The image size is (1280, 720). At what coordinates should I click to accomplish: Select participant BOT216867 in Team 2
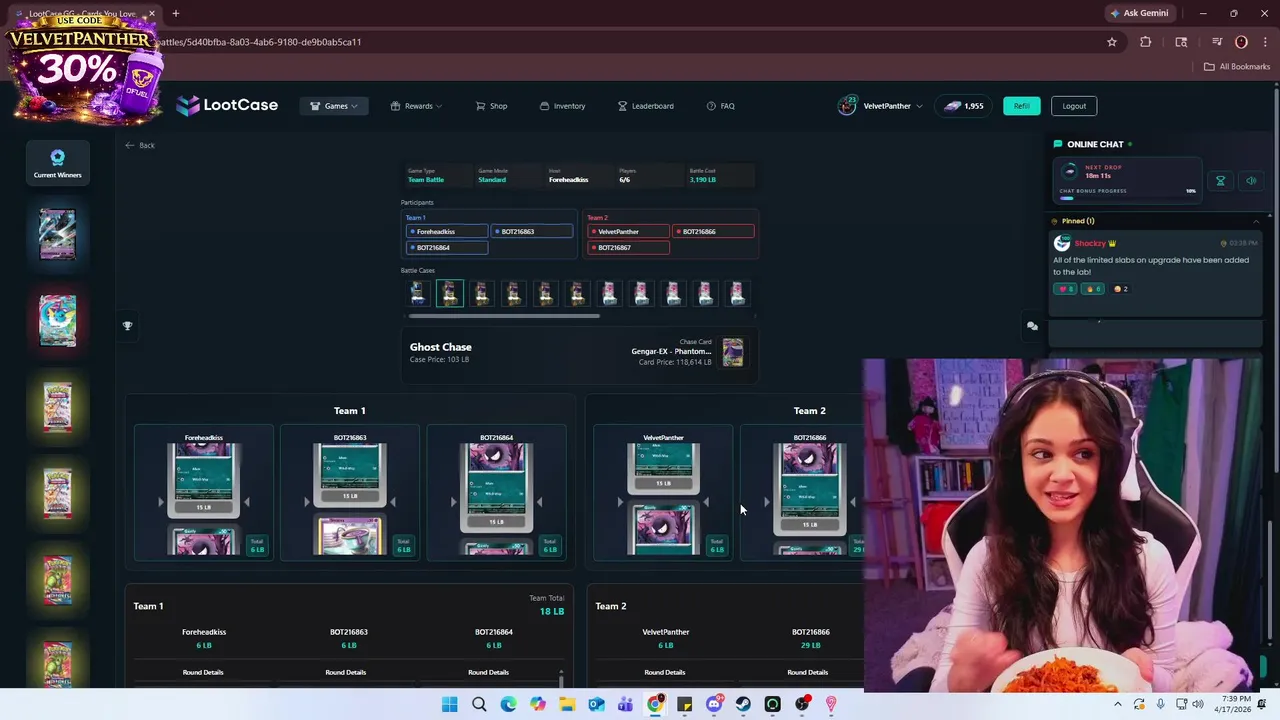tap(629, 247)
